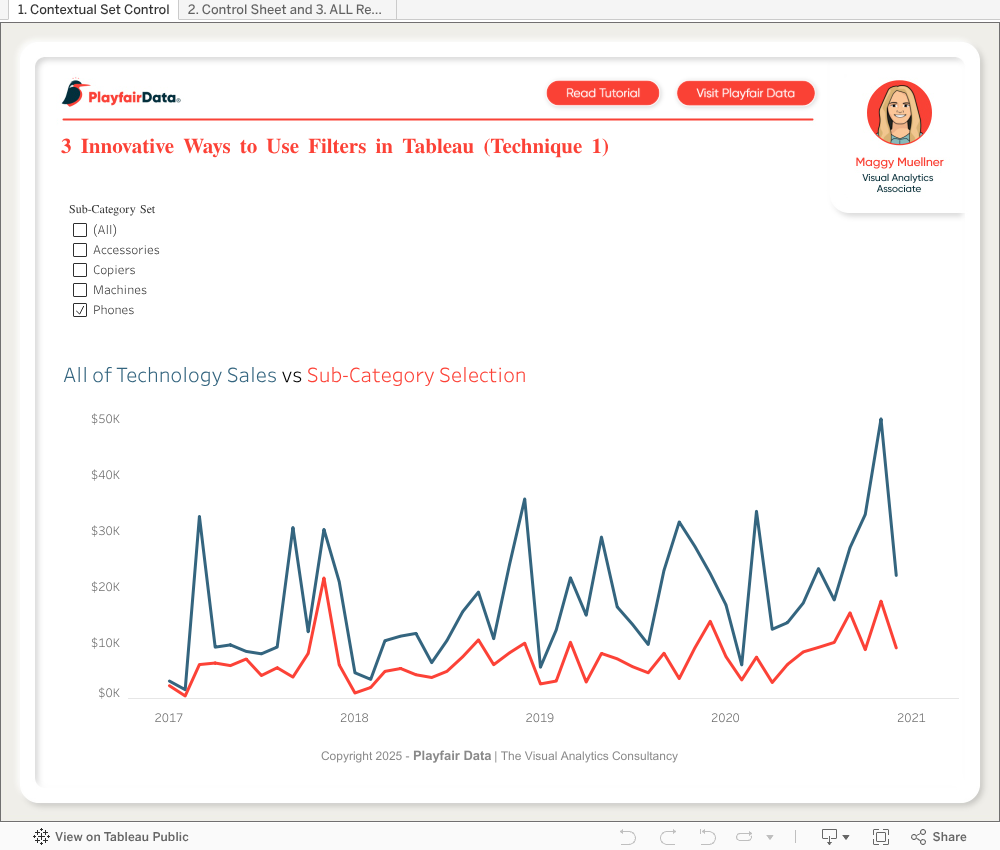Check the (All) sub-category checkbox

click(80, 230)
